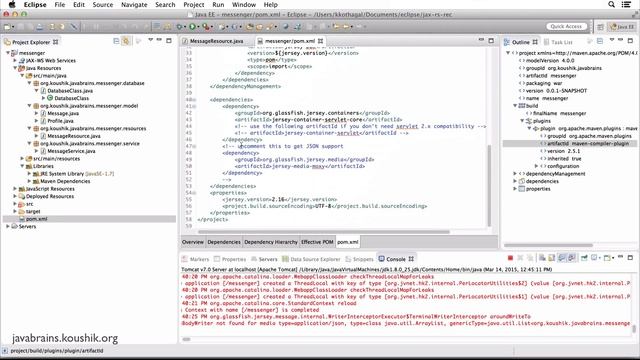Toggle Scroll Lock in Console
The image size is (640, 360).
552,258
